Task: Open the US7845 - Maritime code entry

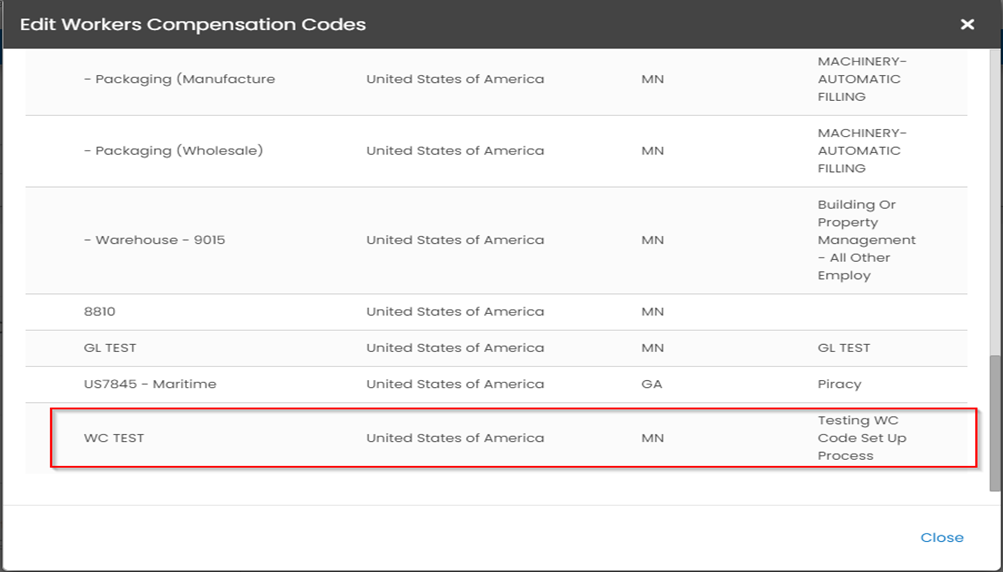Action: click(150, 384)
